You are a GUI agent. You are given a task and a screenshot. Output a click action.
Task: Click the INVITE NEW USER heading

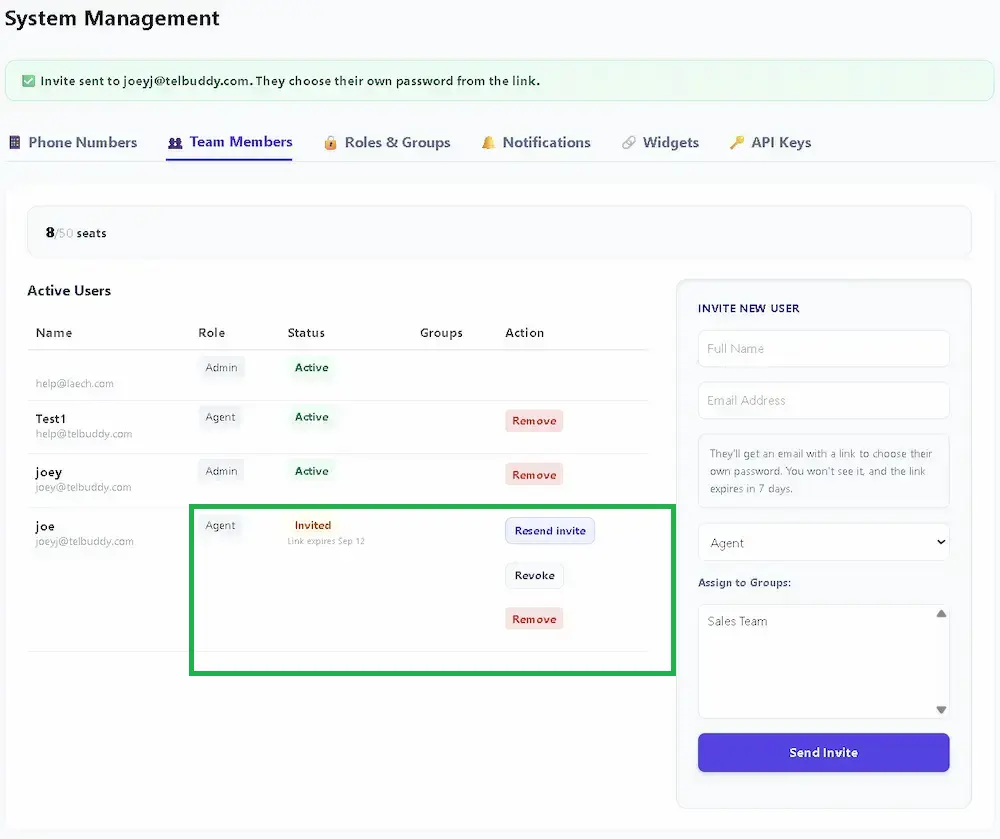pos(749,309)
